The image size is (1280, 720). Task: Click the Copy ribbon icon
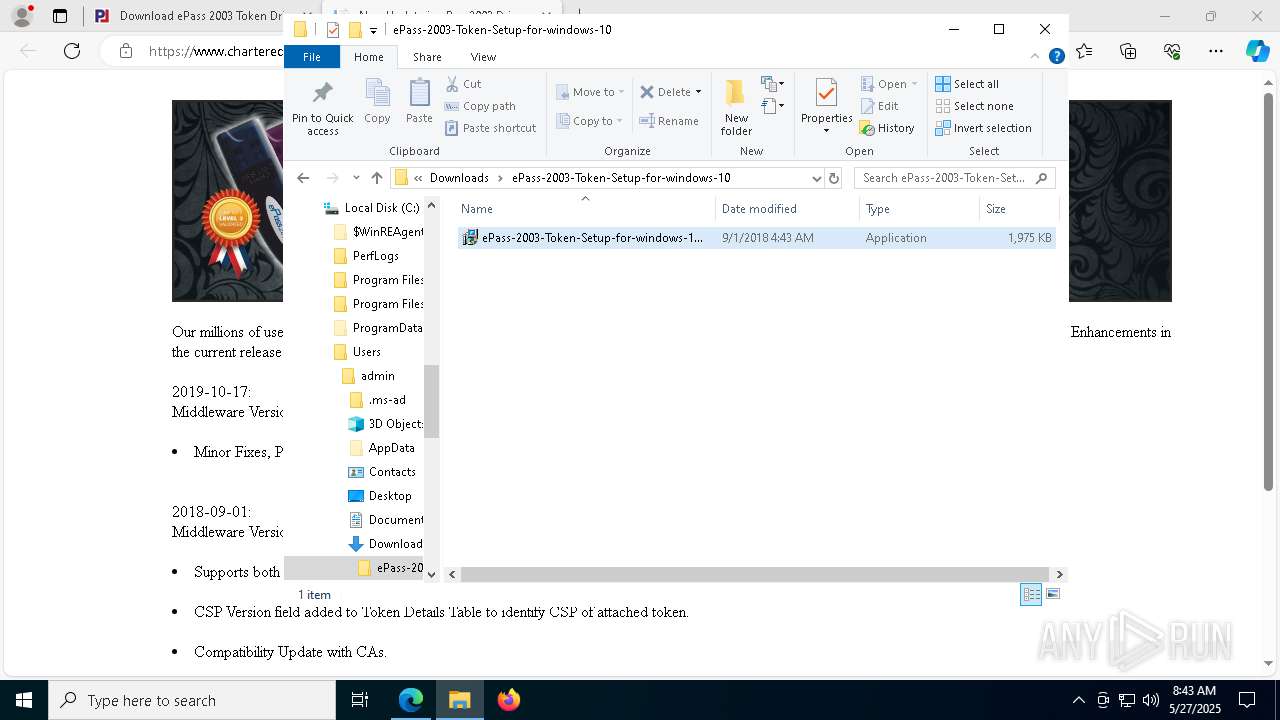click(x=377, y=102)
